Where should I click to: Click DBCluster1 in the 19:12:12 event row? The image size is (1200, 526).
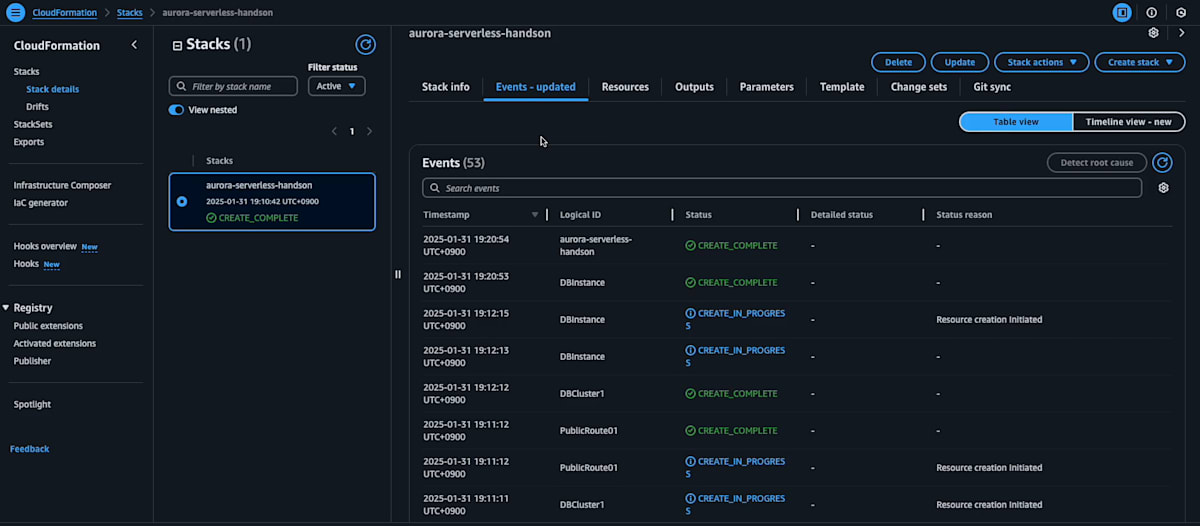pos(582,393)
